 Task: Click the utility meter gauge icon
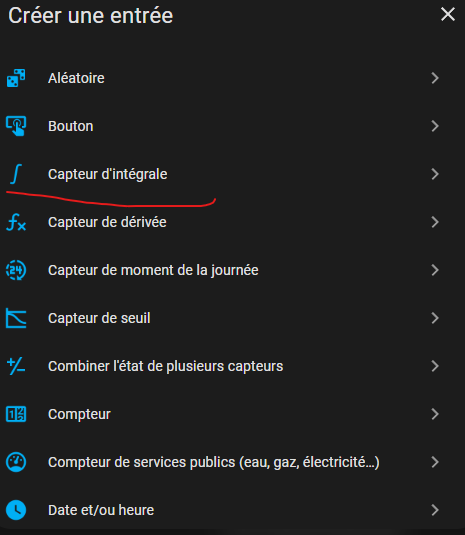[16, 462]
